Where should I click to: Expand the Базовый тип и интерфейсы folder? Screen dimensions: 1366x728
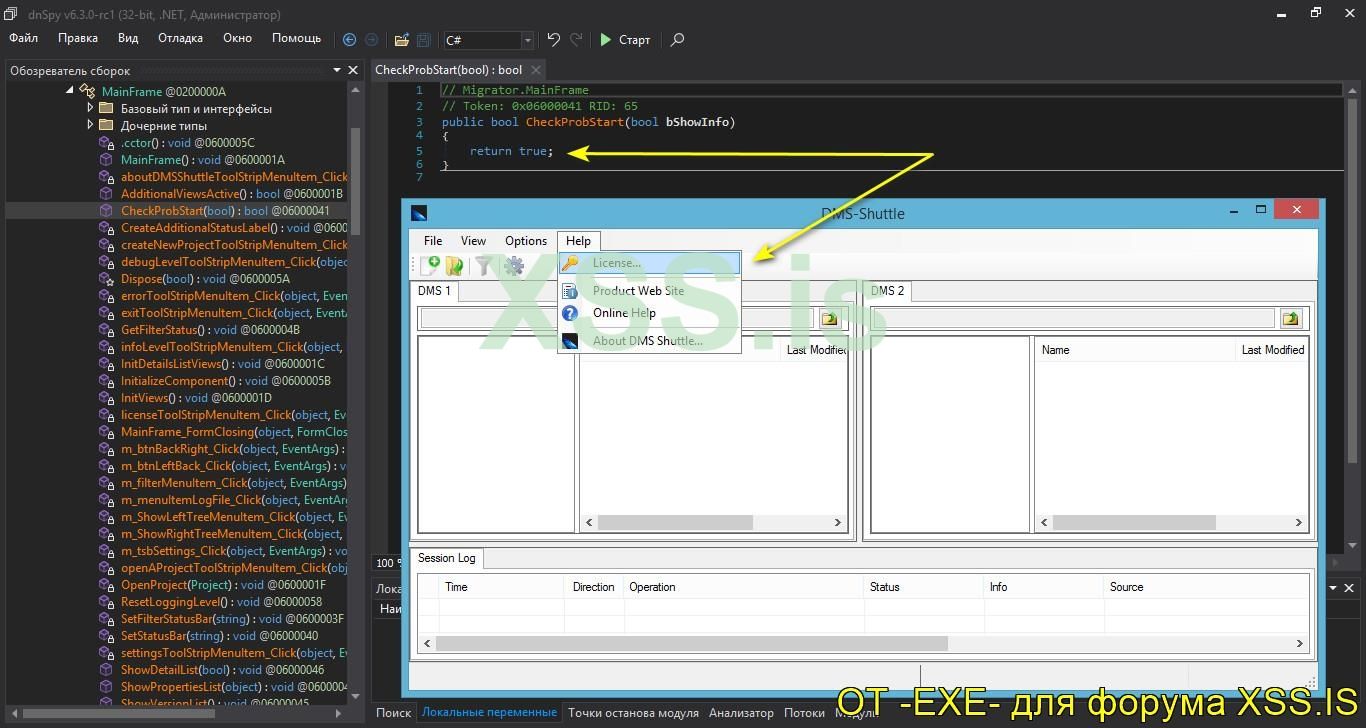click(90, 108)
